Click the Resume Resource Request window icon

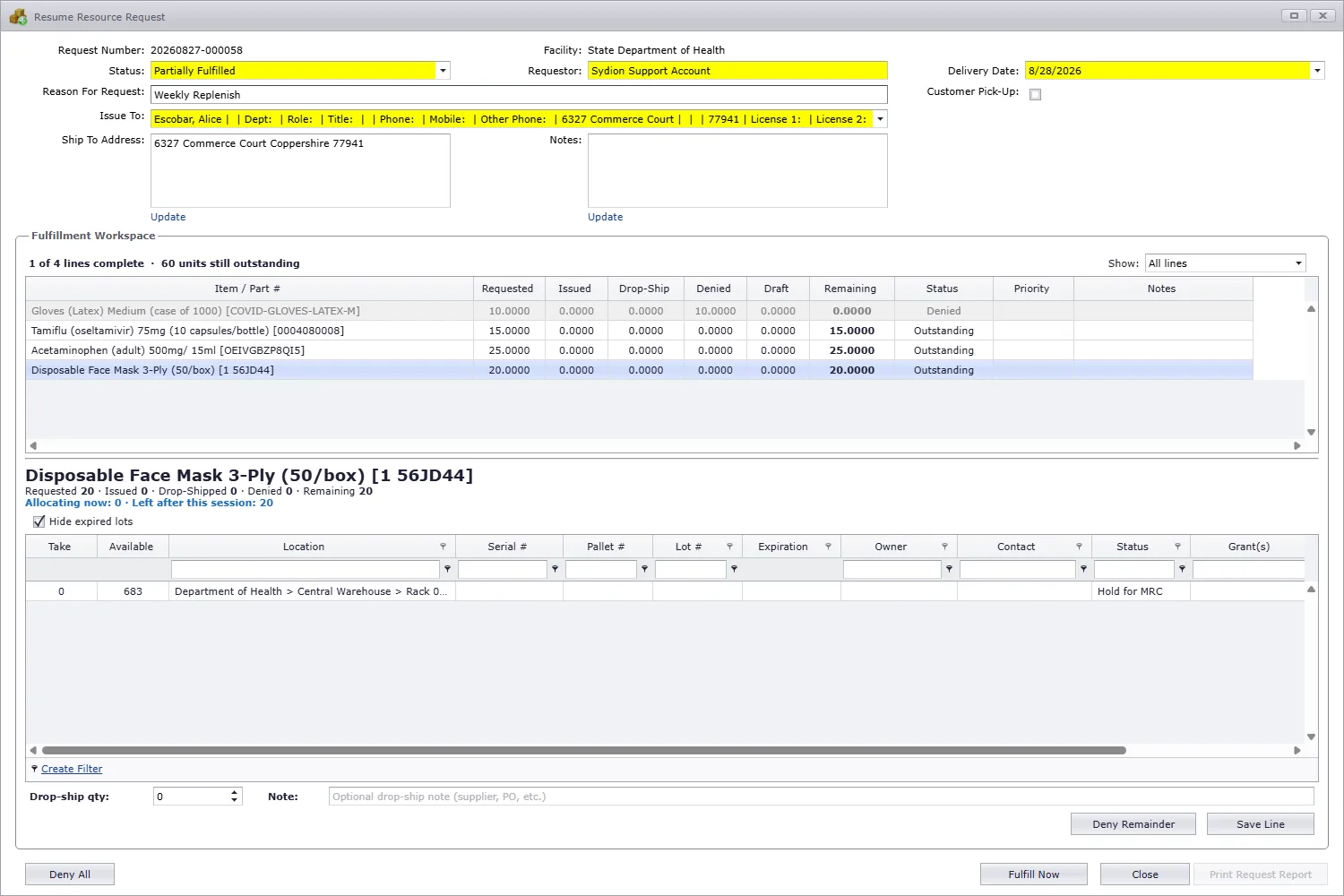pos(18,16)
